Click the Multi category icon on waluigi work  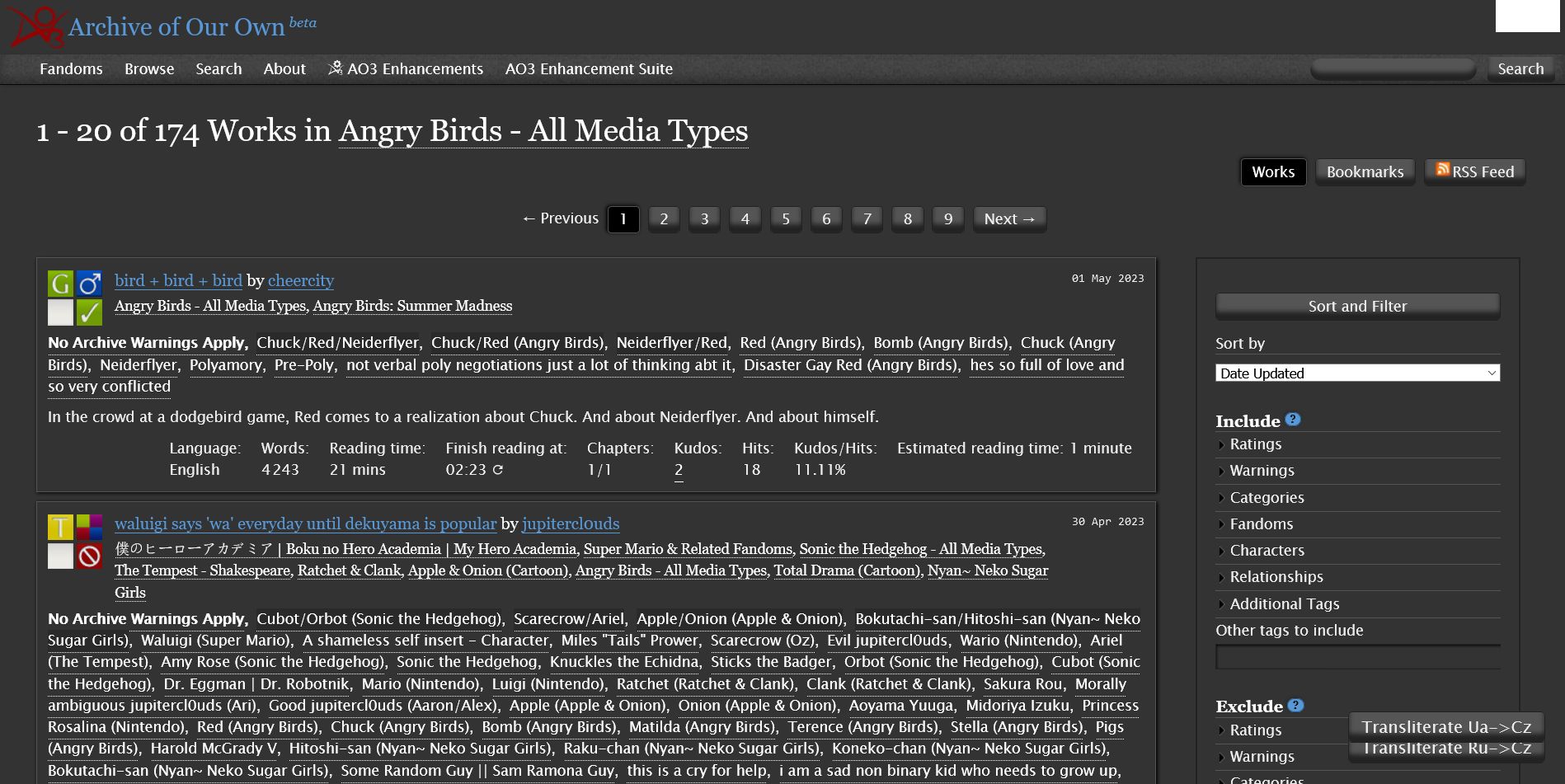pos(89,527)
